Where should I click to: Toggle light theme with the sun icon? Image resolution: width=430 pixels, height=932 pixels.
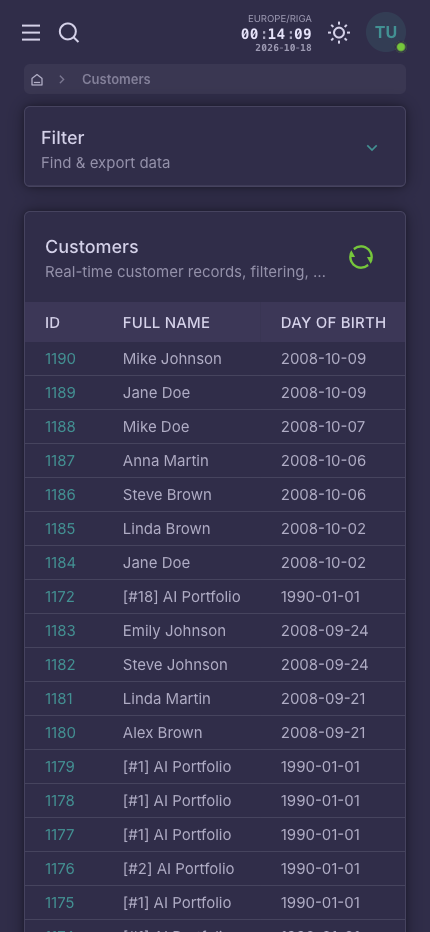pos(339,33)
